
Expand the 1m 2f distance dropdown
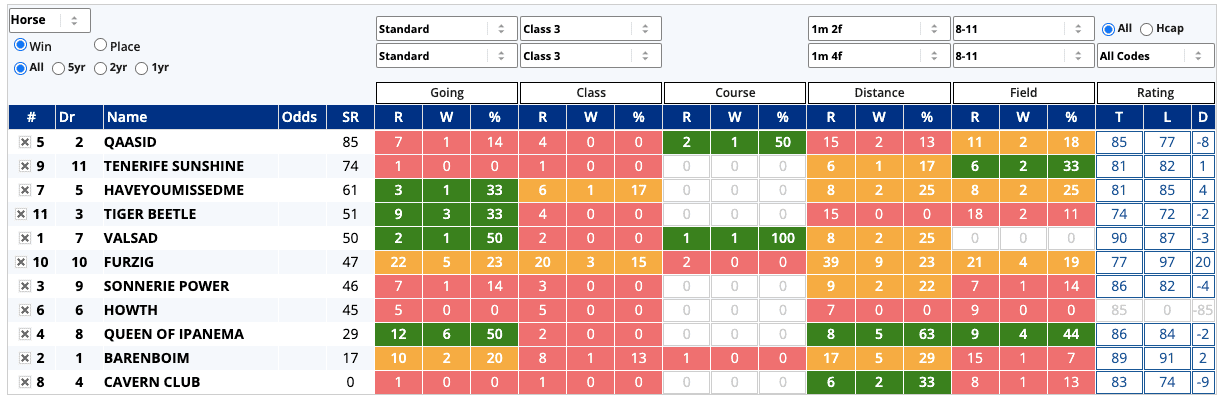[x=878, y=29]
